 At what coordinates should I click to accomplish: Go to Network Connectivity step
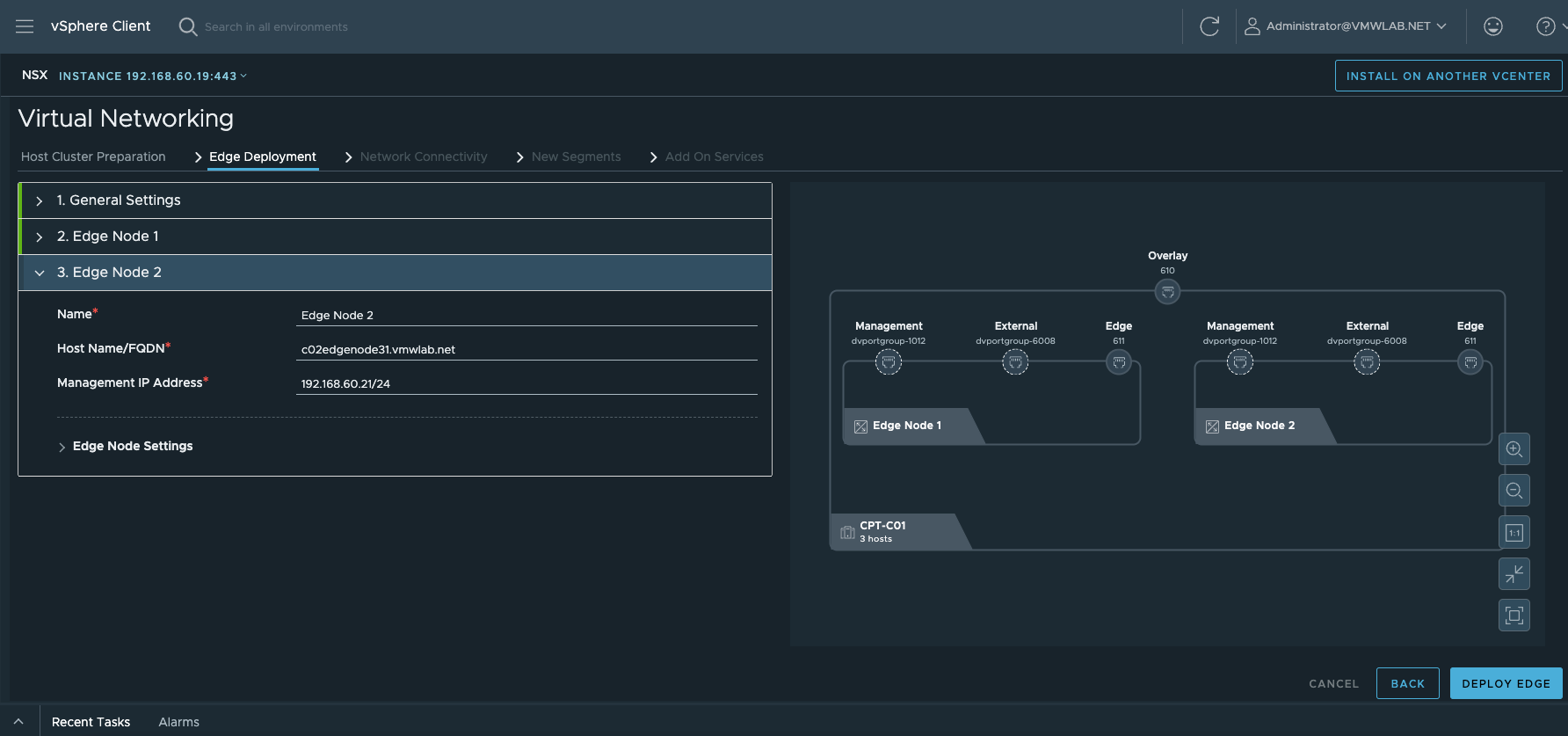[x=424, y=157]
